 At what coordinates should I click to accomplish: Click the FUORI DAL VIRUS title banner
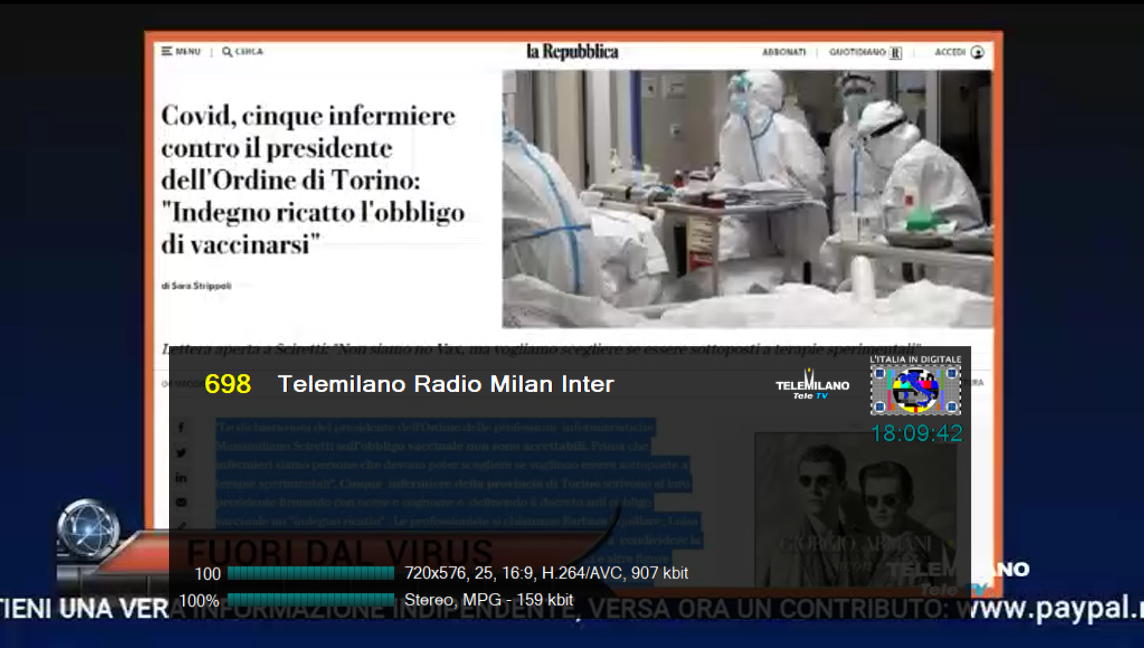[339, 553]
